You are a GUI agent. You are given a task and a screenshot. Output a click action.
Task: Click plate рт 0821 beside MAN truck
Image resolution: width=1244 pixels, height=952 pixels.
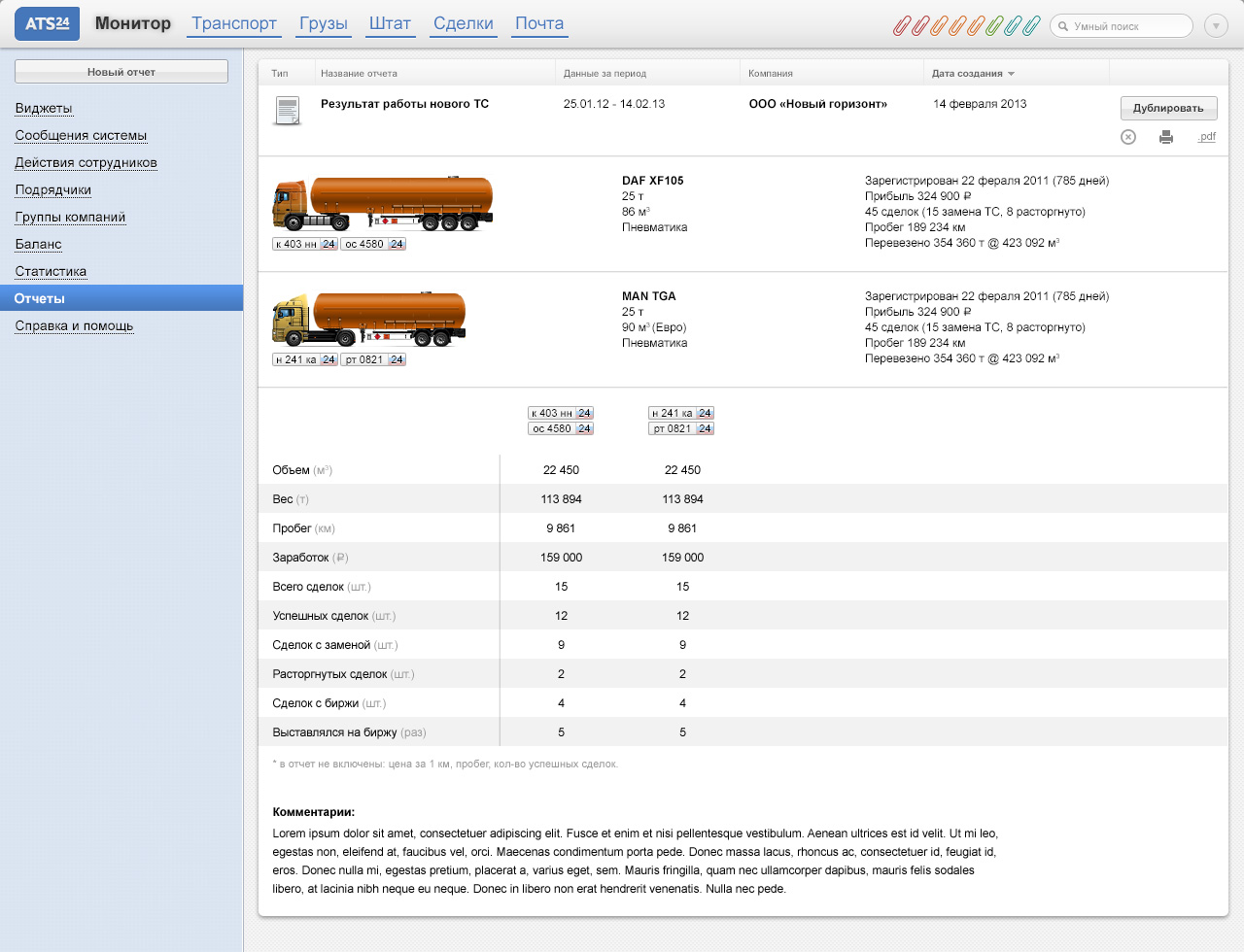[x=373, y=359]
